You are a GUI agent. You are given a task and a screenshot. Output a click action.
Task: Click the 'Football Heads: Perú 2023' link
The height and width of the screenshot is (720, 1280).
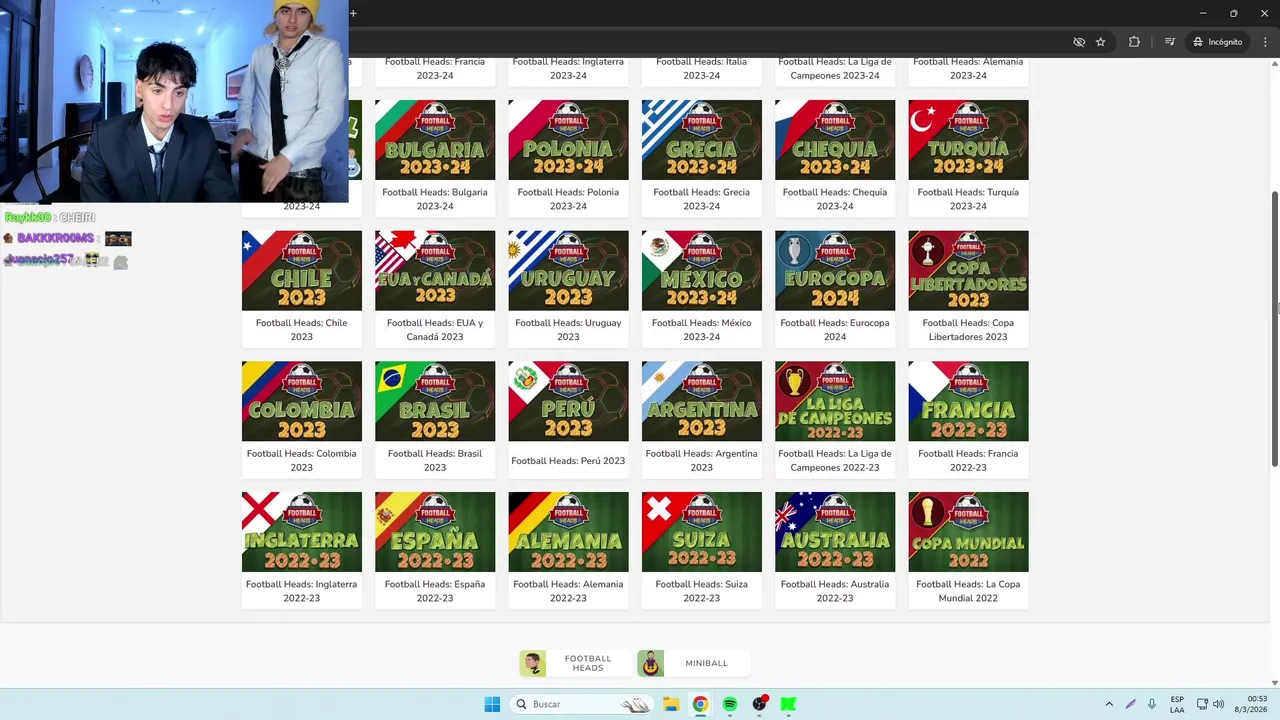(568, 461)
